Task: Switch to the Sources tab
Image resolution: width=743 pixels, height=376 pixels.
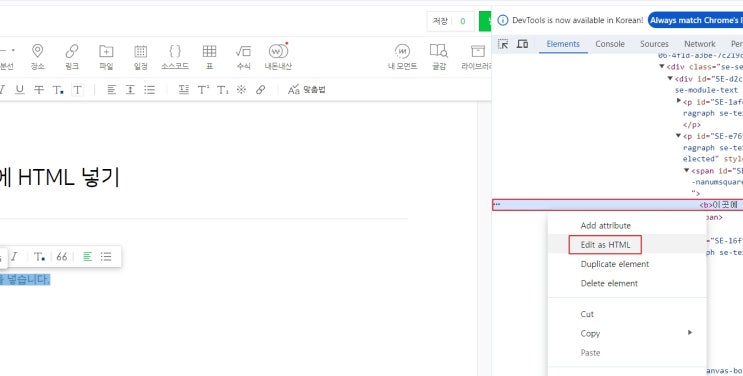Action: (x=654, y=44)
